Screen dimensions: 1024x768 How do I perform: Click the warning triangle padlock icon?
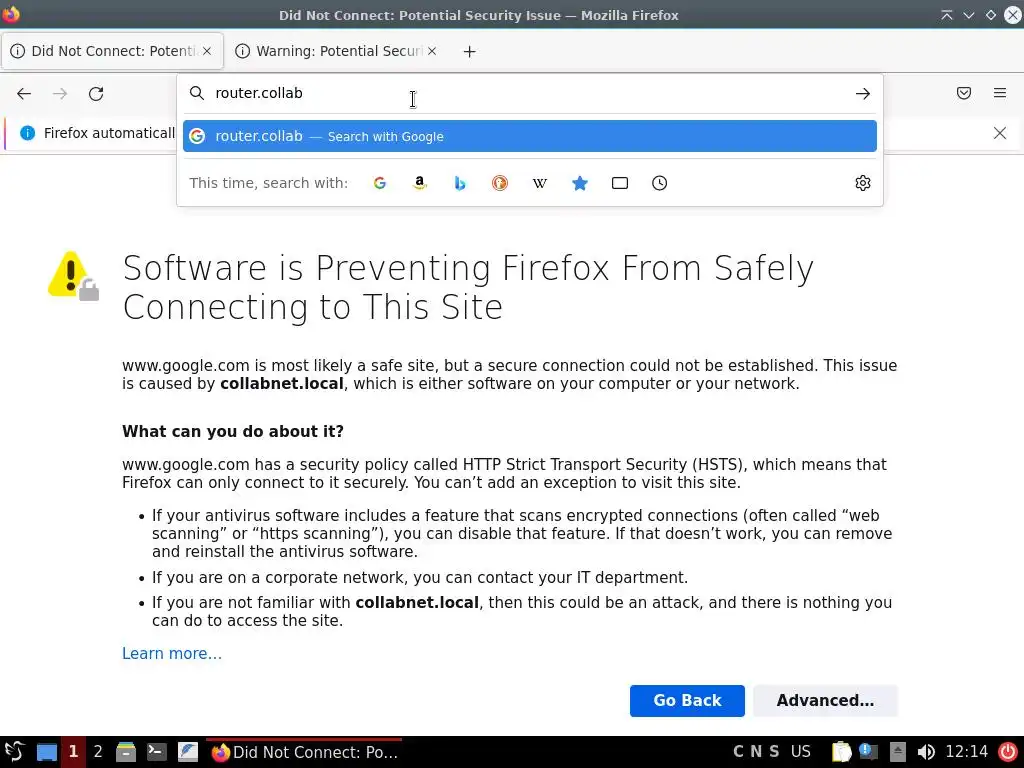[x=73, y=276]
